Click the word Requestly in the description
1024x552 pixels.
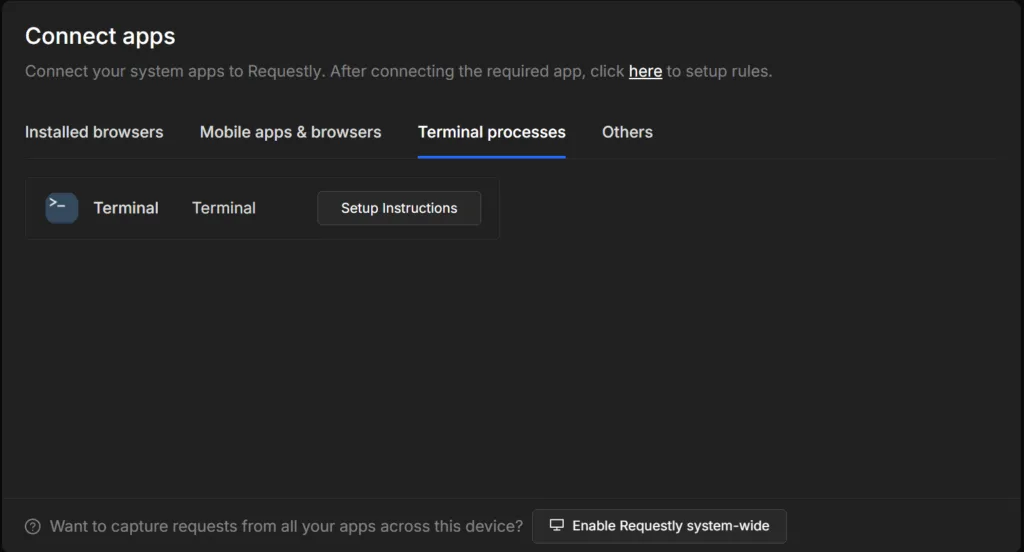286,71
